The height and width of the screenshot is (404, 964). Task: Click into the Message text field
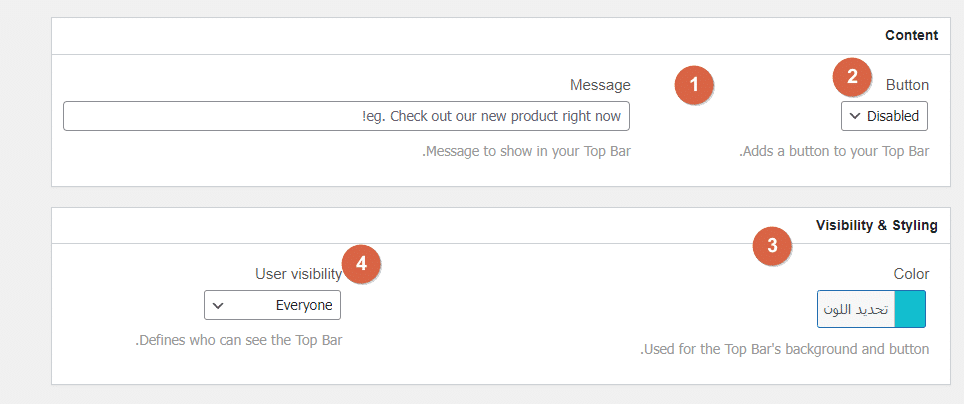346,116
